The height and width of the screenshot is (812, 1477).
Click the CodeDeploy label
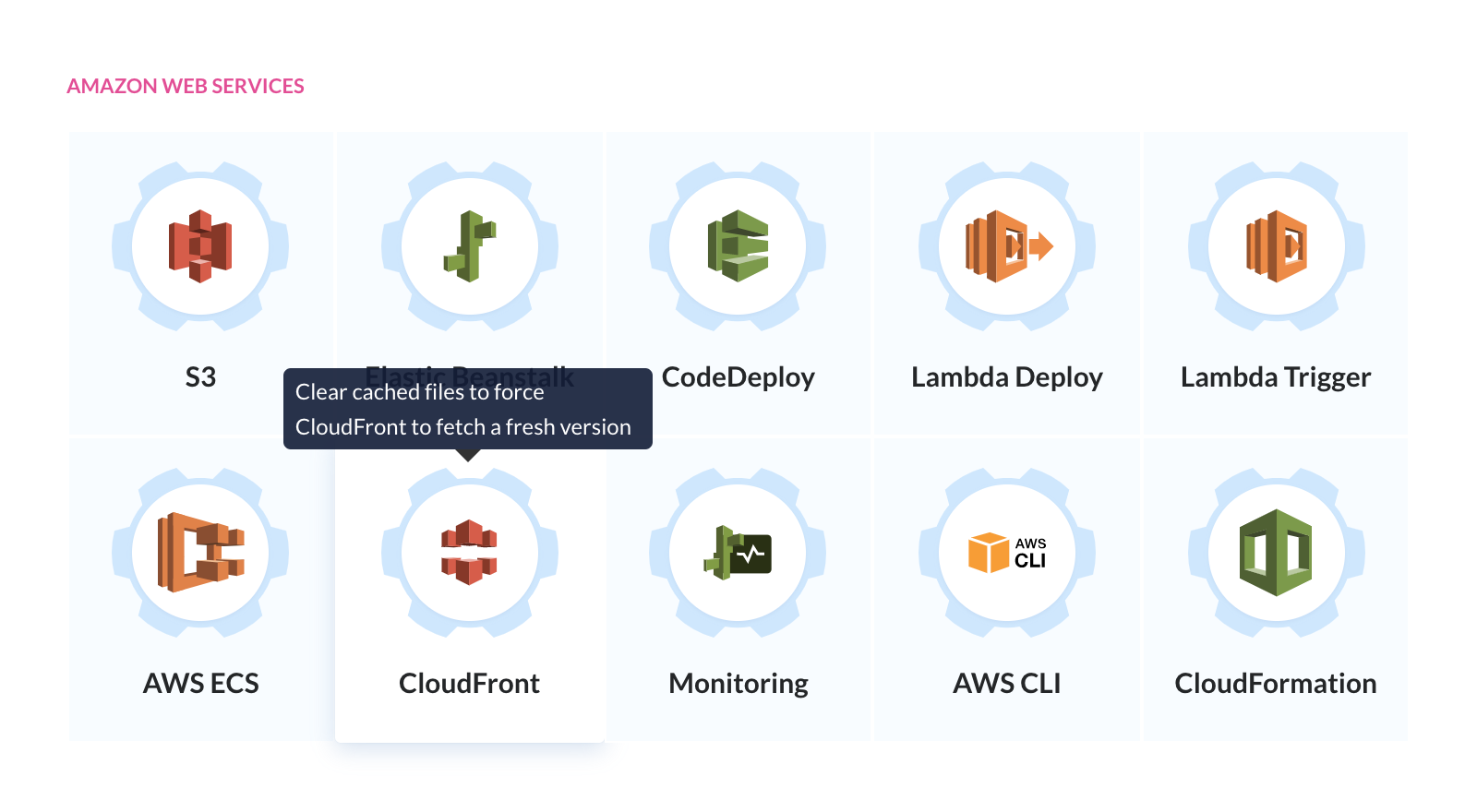[x=738, y=377]
